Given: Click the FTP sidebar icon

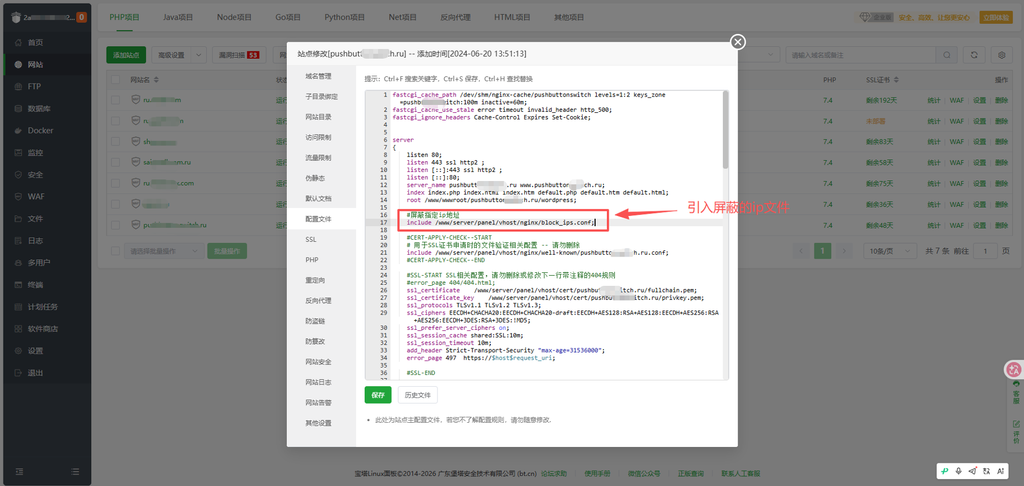Looking at the screenshot, I should pos(18,86).
